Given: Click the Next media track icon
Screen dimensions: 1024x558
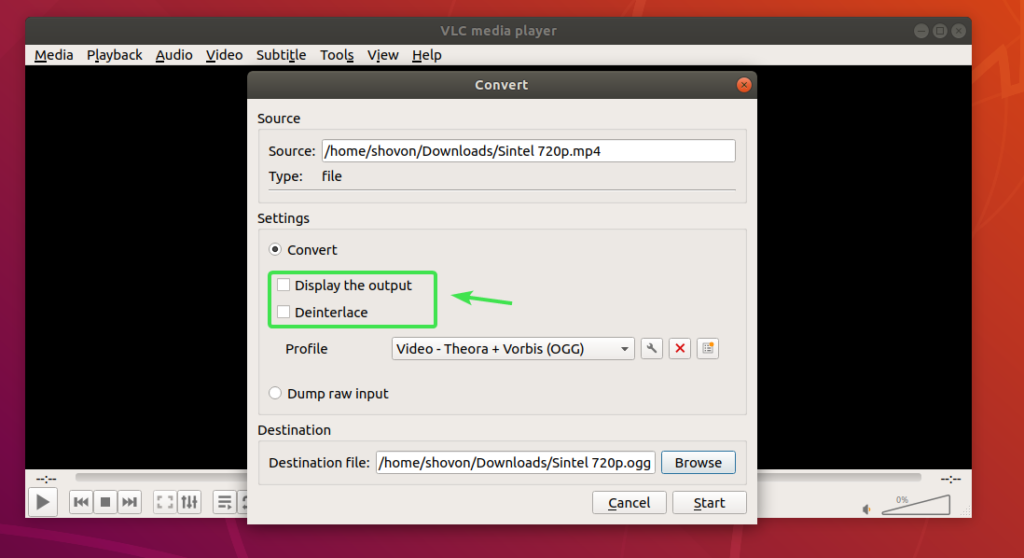Looking at the screenshot, I should coord(129,502).
